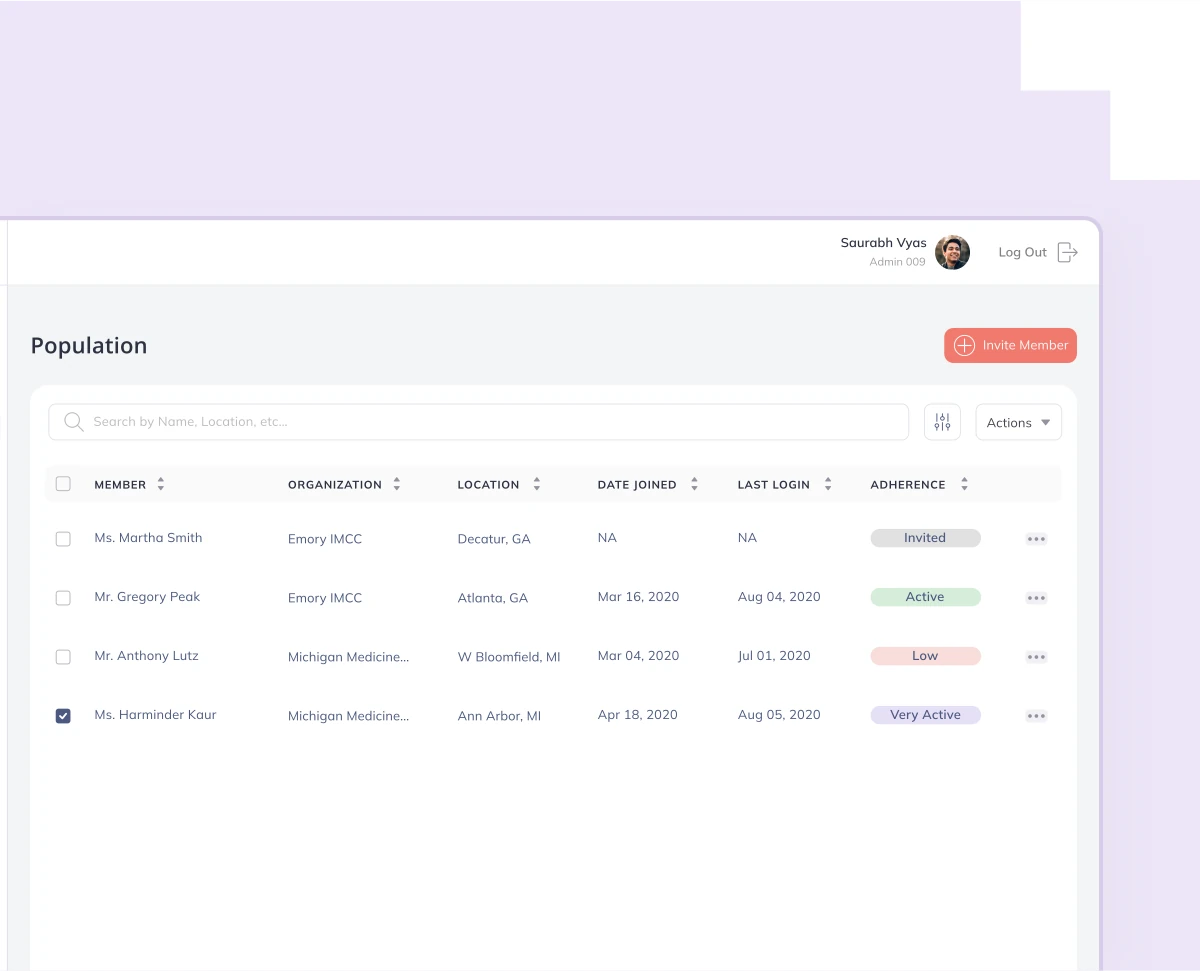Check the Ms. Martha Smith checkbox

coord(63,539)
